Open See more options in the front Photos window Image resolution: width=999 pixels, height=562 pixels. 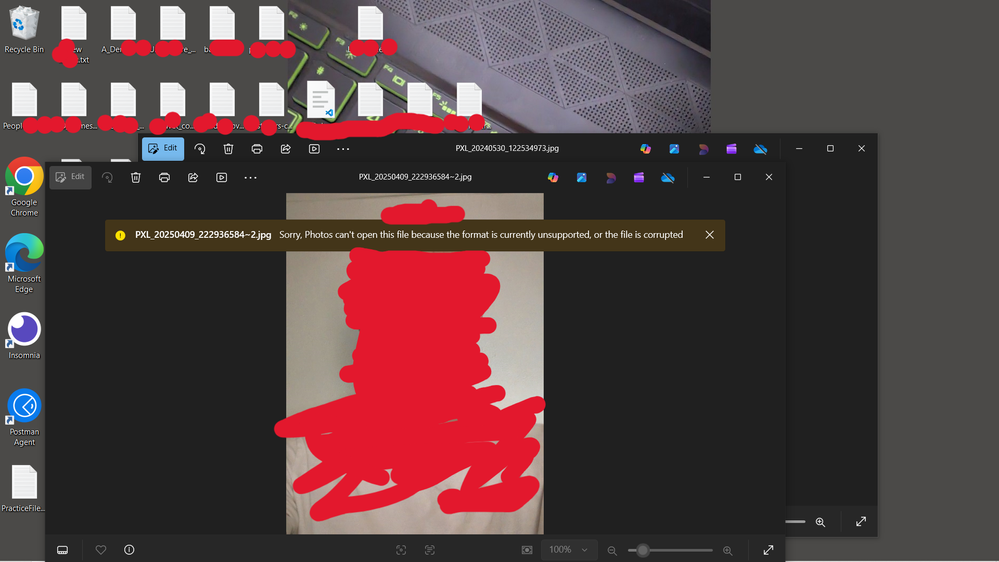(x=250, y=177)
